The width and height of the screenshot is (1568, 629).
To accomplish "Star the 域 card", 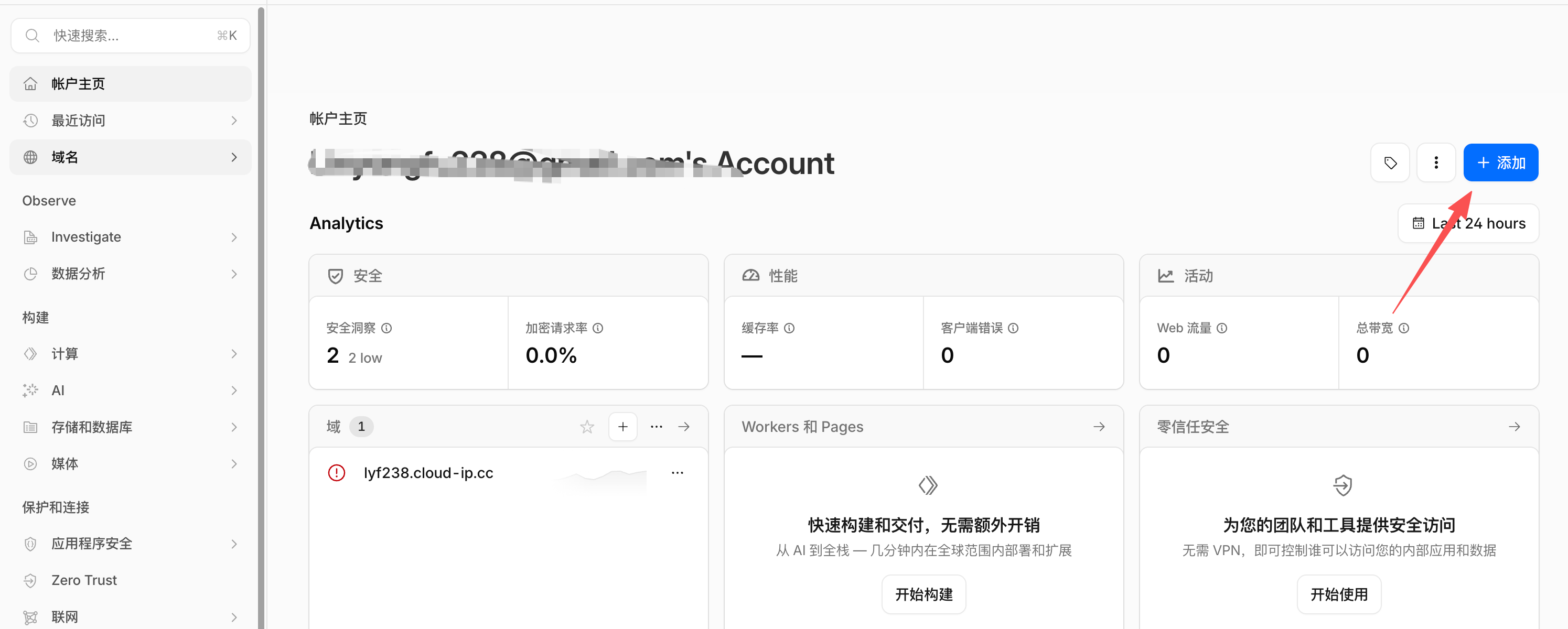I will pos(587,427).
